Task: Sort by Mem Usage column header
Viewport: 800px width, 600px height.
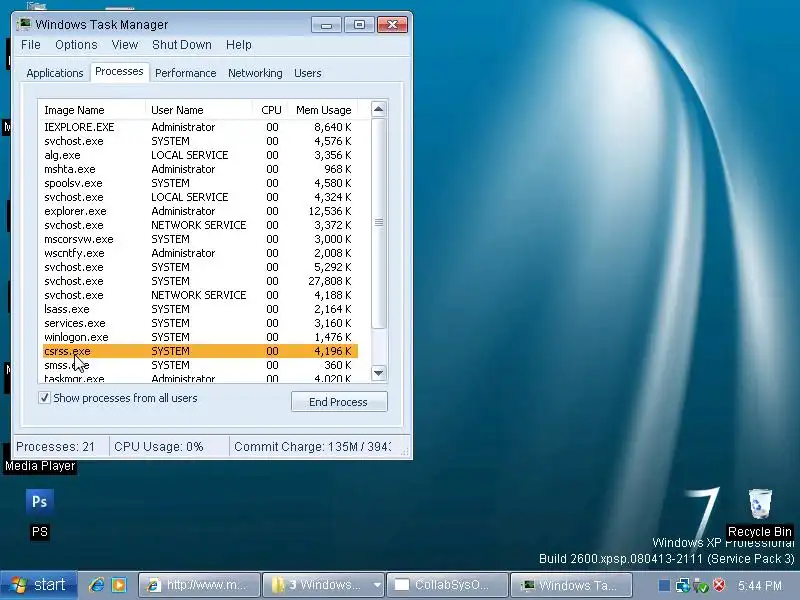Action: tap(322, 110)
